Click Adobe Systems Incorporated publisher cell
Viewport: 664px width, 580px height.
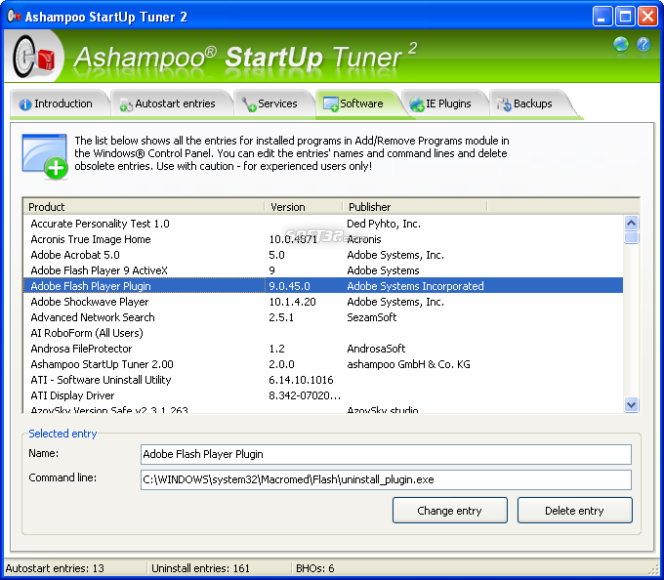415,286
